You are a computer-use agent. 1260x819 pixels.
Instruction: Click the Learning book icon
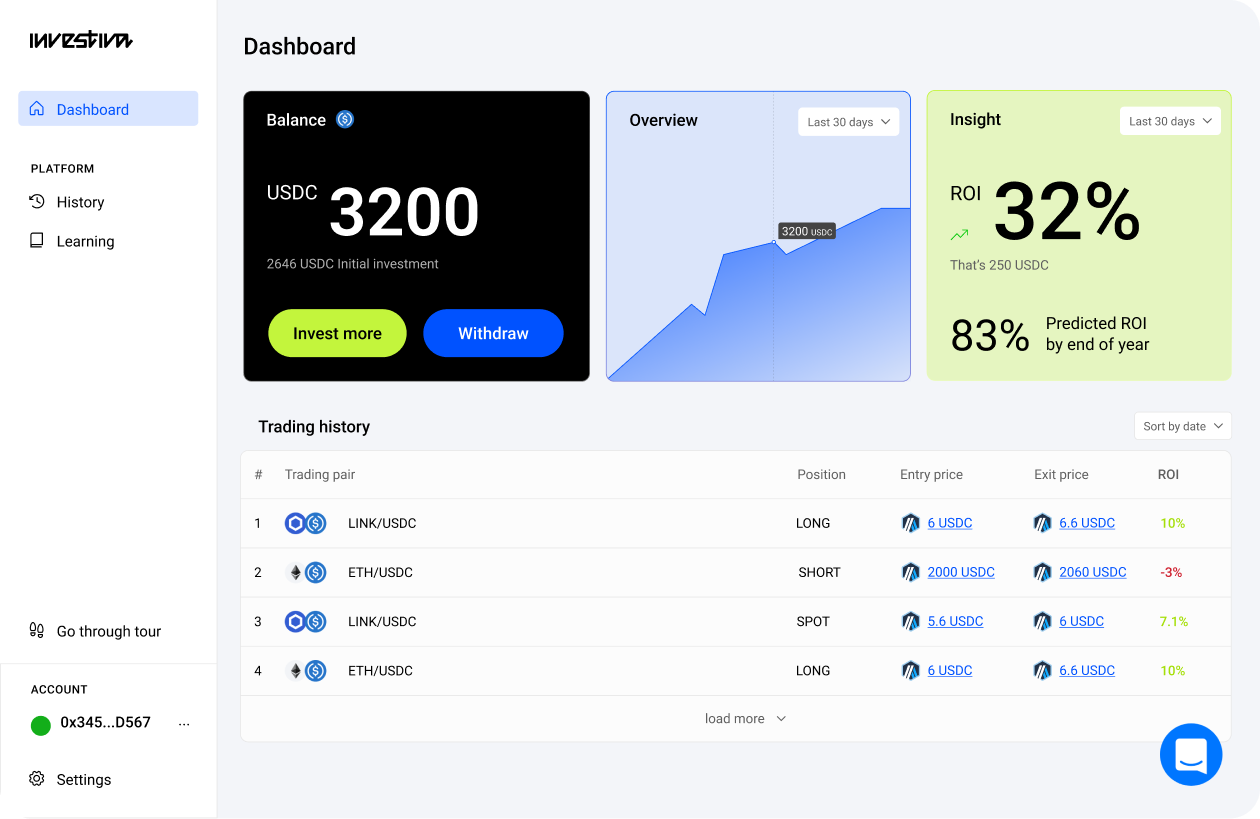click(37, 241)
